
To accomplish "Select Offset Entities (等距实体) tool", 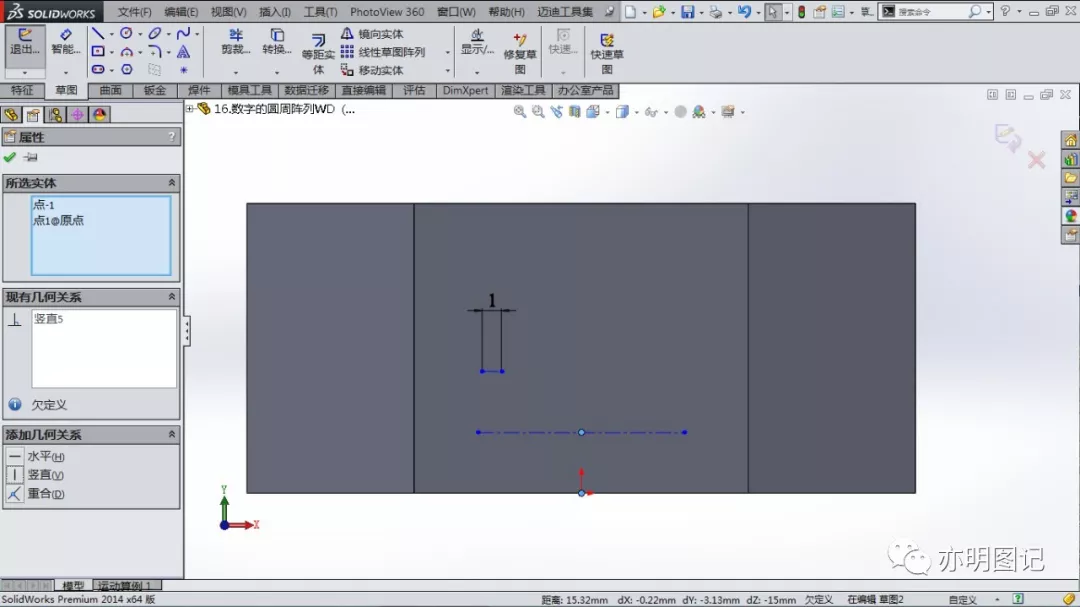I will [318, 54].
